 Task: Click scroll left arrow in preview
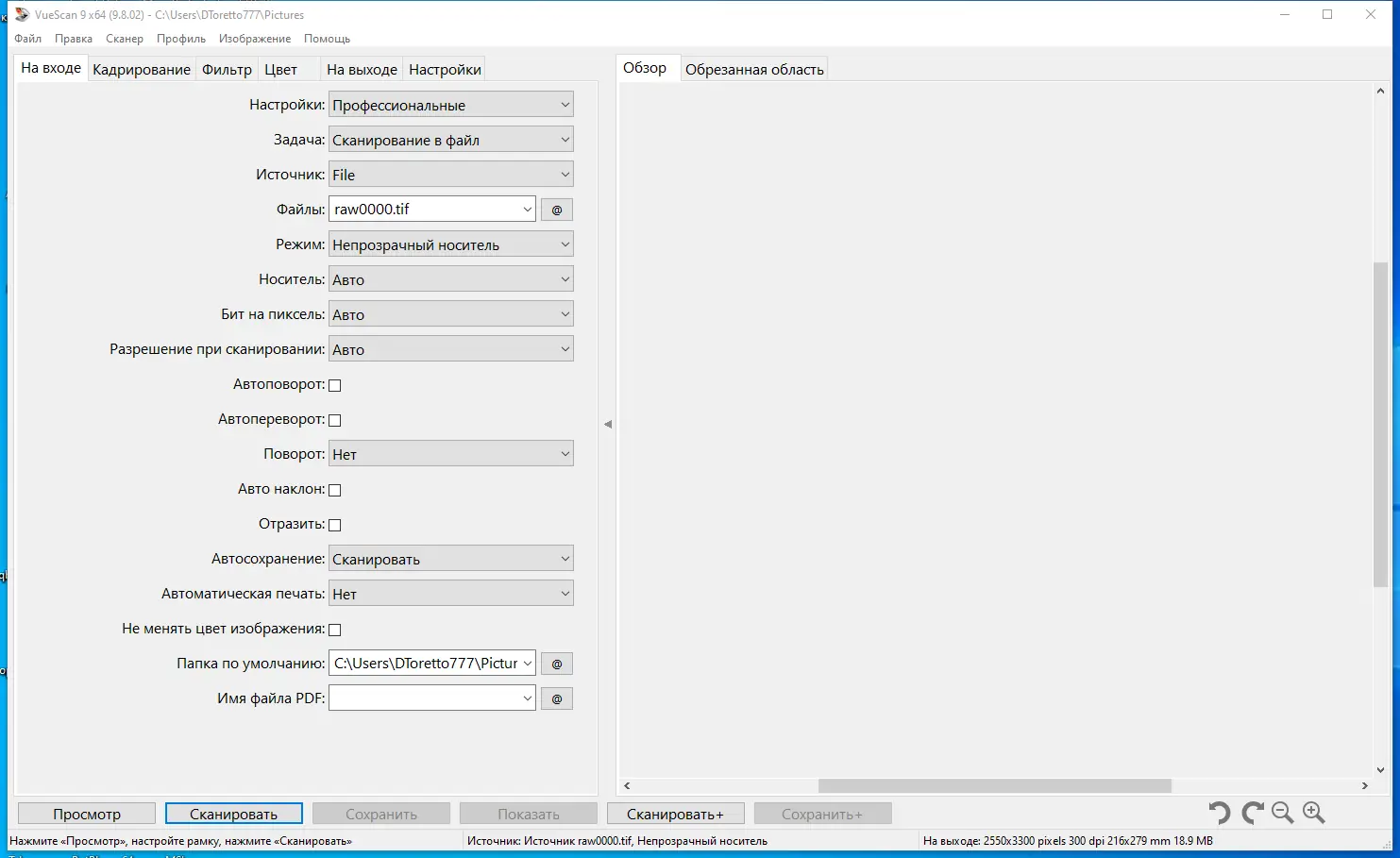click(627, 785)
